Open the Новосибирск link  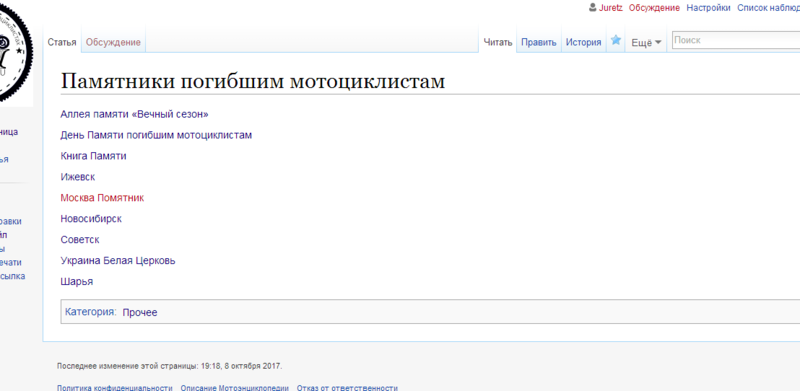point(91,219)
